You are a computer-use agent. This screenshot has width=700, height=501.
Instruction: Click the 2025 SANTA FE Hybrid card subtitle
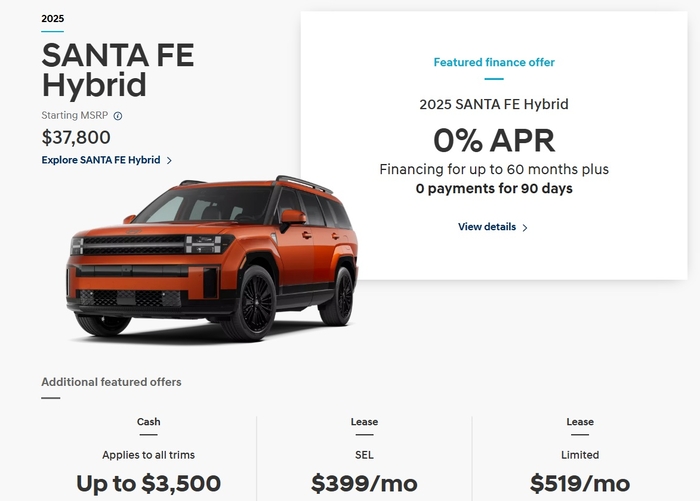pos(494,104)
